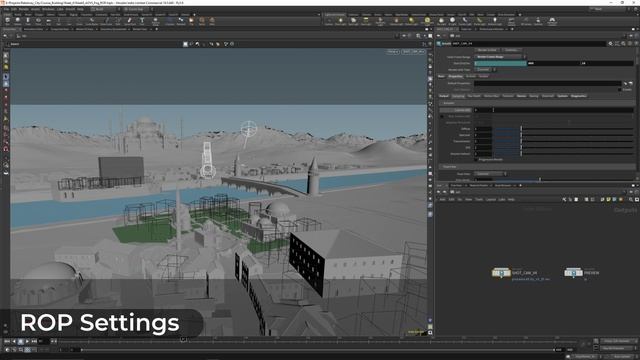The image size is (640, 360).
Task: Select the Metaball shelf tool
Action: click(181, 21)
